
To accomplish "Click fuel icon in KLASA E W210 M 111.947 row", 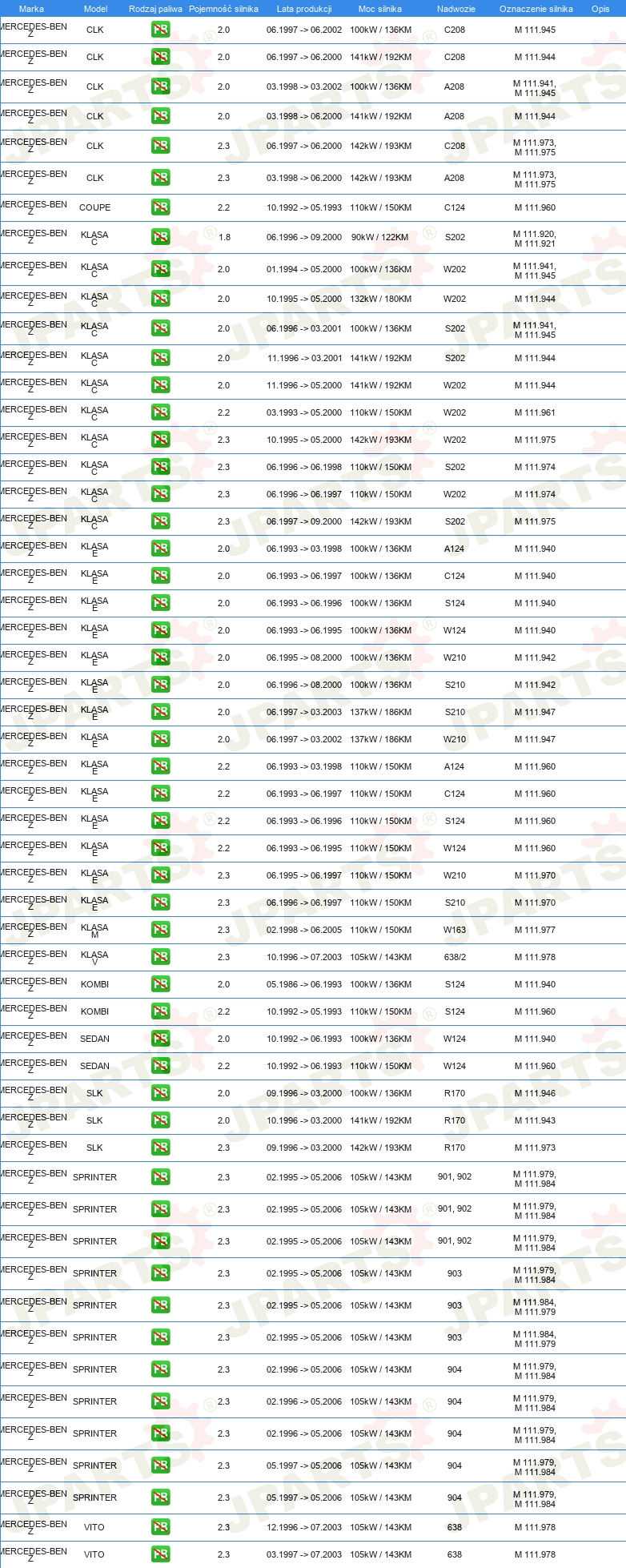I will pos(160,739).
